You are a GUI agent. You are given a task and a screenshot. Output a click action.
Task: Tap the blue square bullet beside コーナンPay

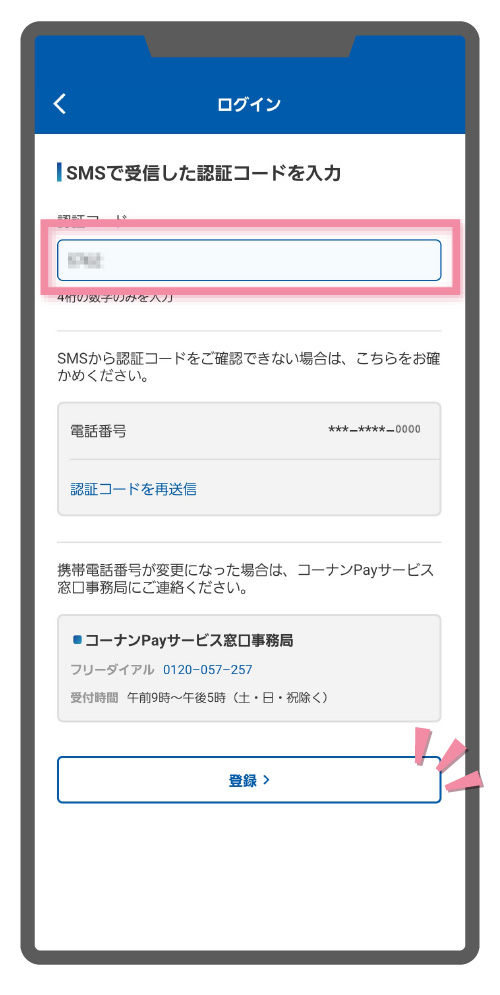77,640
